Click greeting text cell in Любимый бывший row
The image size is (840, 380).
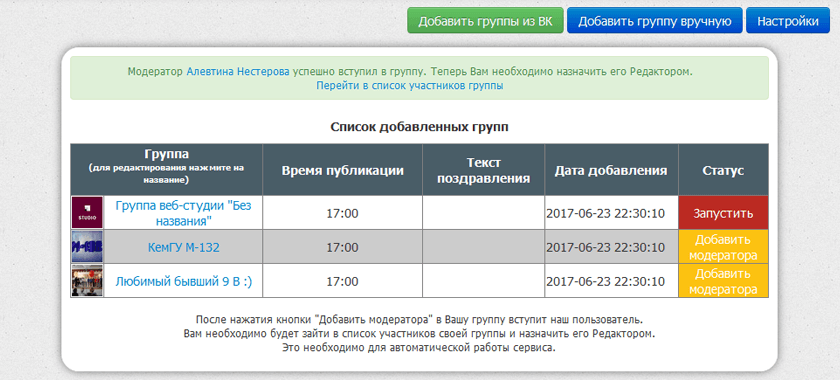coord(483,281)
